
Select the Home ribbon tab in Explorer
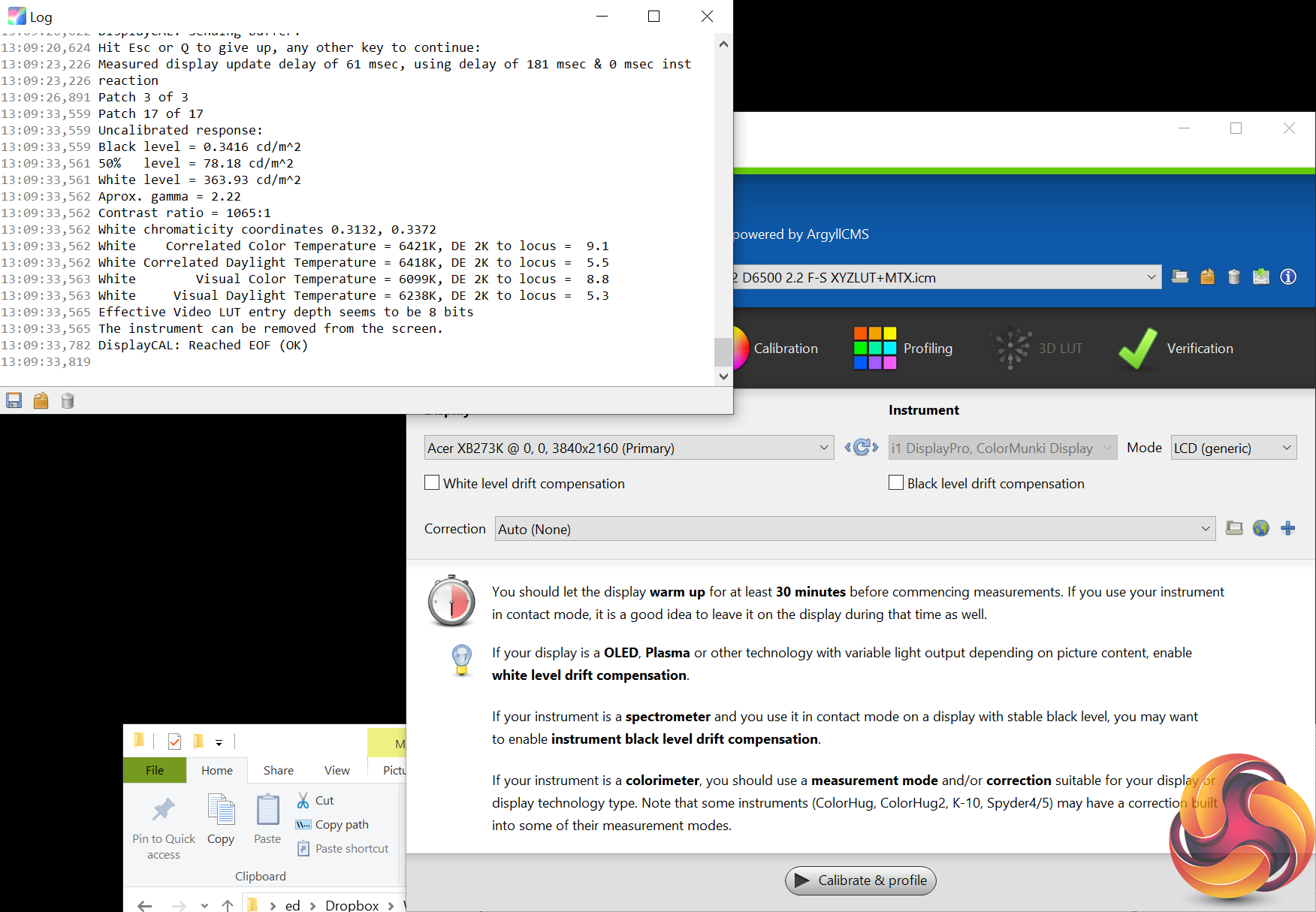[x=217, y=770]
